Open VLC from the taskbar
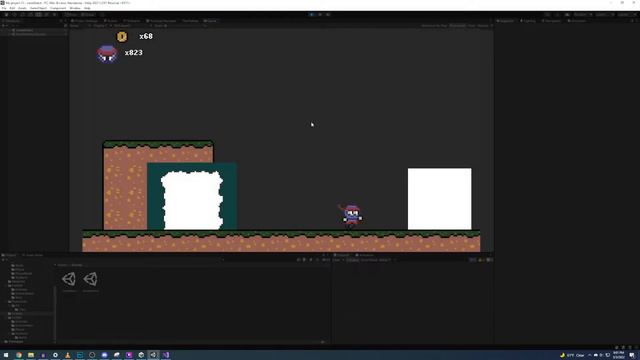The image size is (640, 360). click(67, 355)
